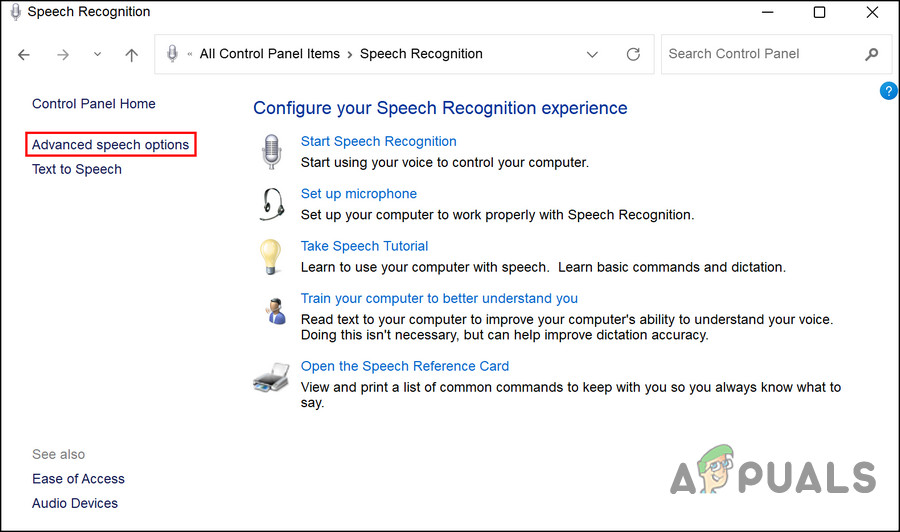Open All Control Panel Items breadcrumb
This screenshot has height=532, width=900.
(x=269, y=54)
